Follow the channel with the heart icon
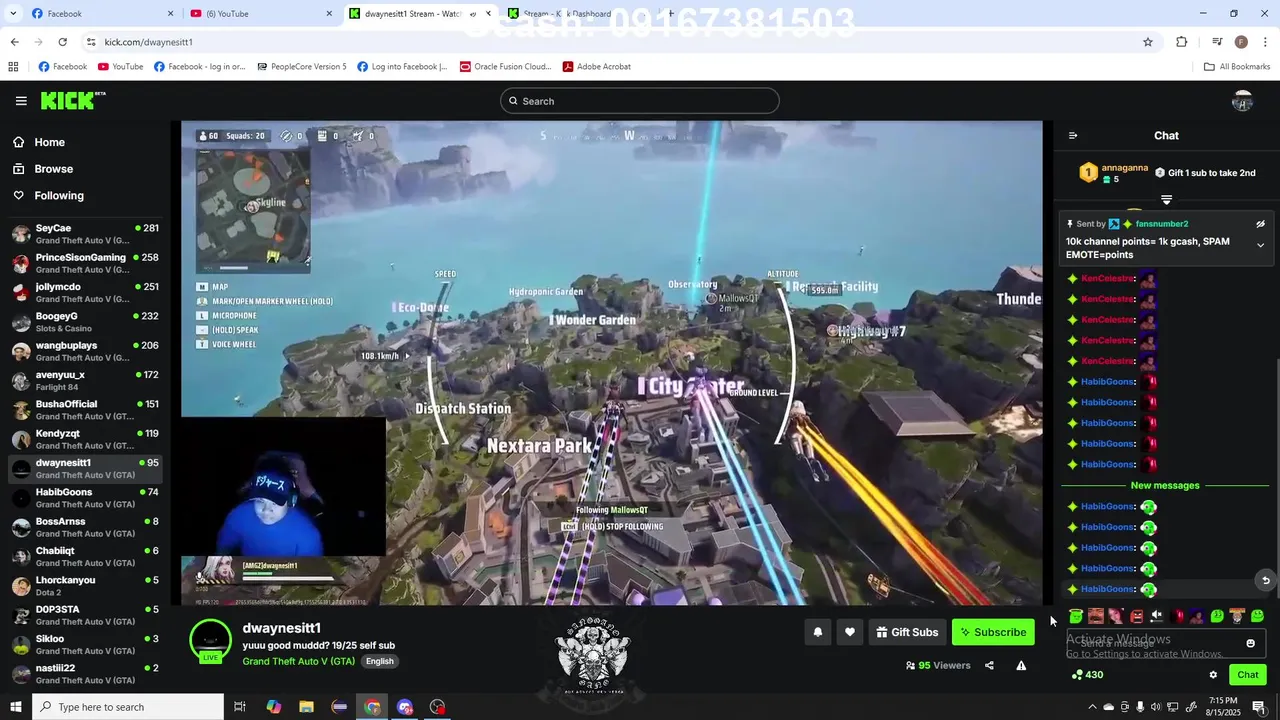 (x=850, y=632)
